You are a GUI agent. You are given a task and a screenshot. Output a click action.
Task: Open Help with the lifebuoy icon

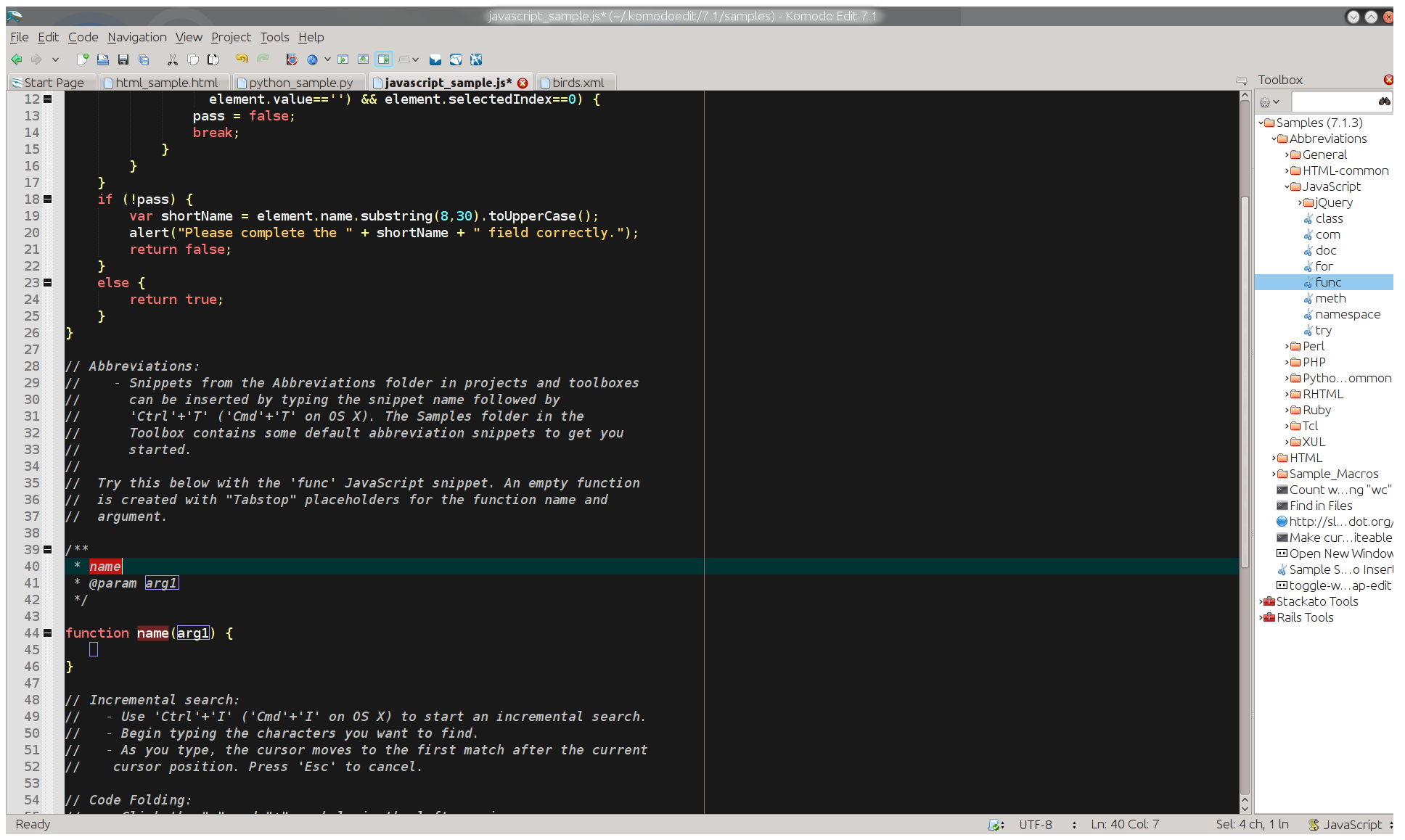(x=292, y=59)
